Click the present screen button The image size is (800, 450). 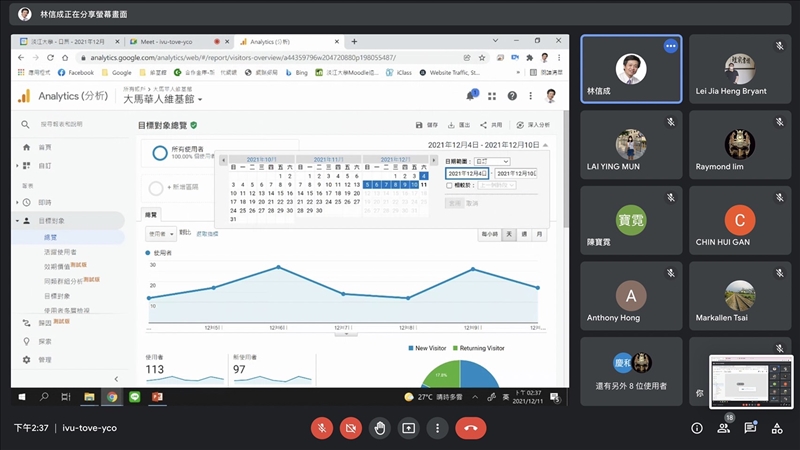409,428
